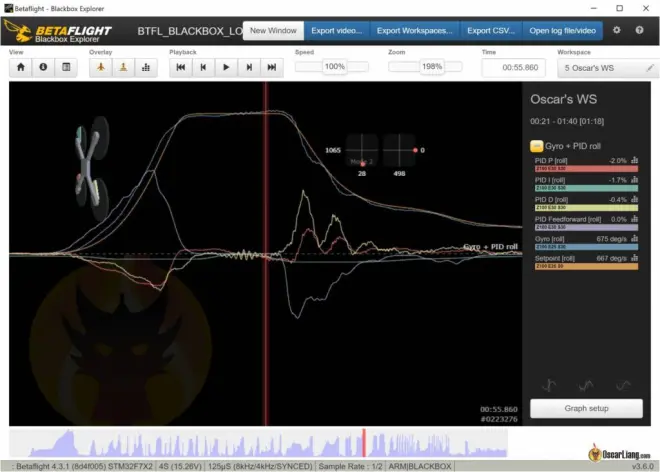Click the Graph setup button
Image resolution: width=660 pixels, height=472 pixels.
(586, 408)
